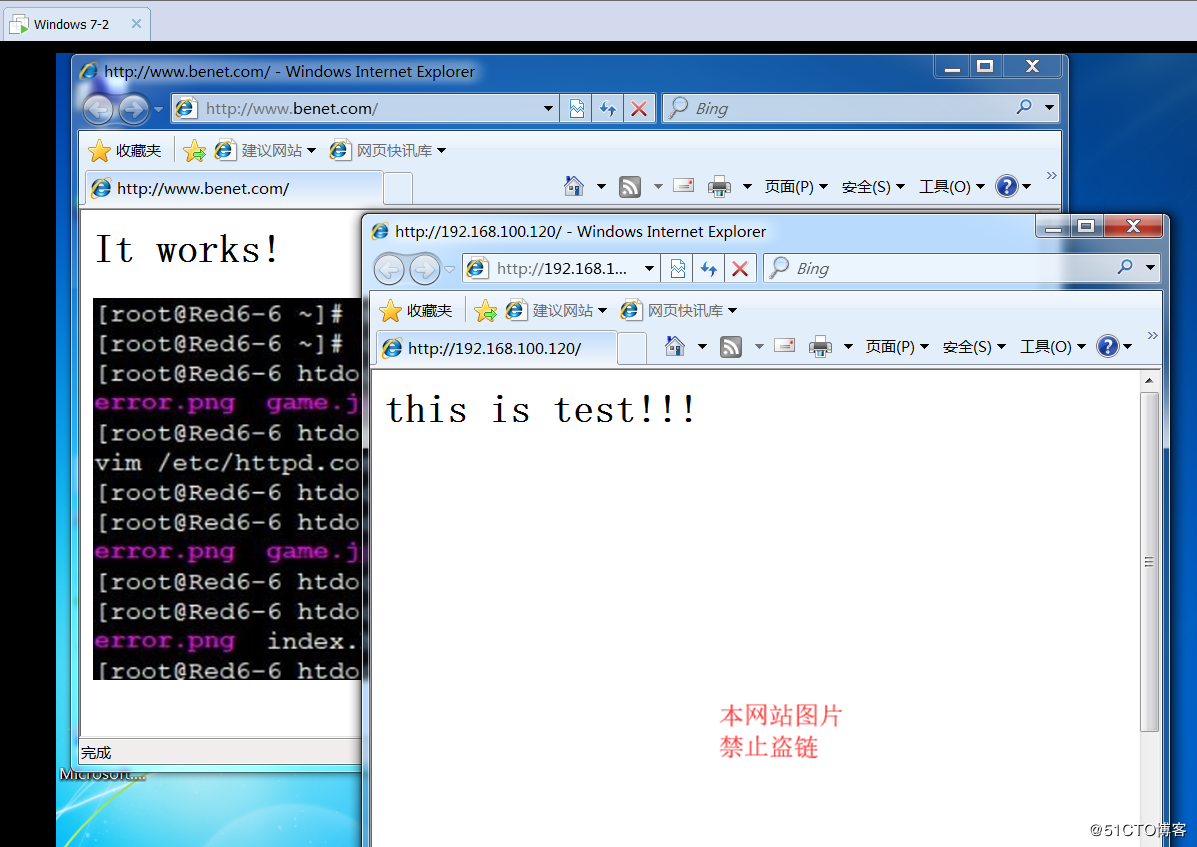The width and height of the screenshot is (1197, 847).
Task: Click the red 本网站图片 禁止盗链 image
Action: point(780,731)
